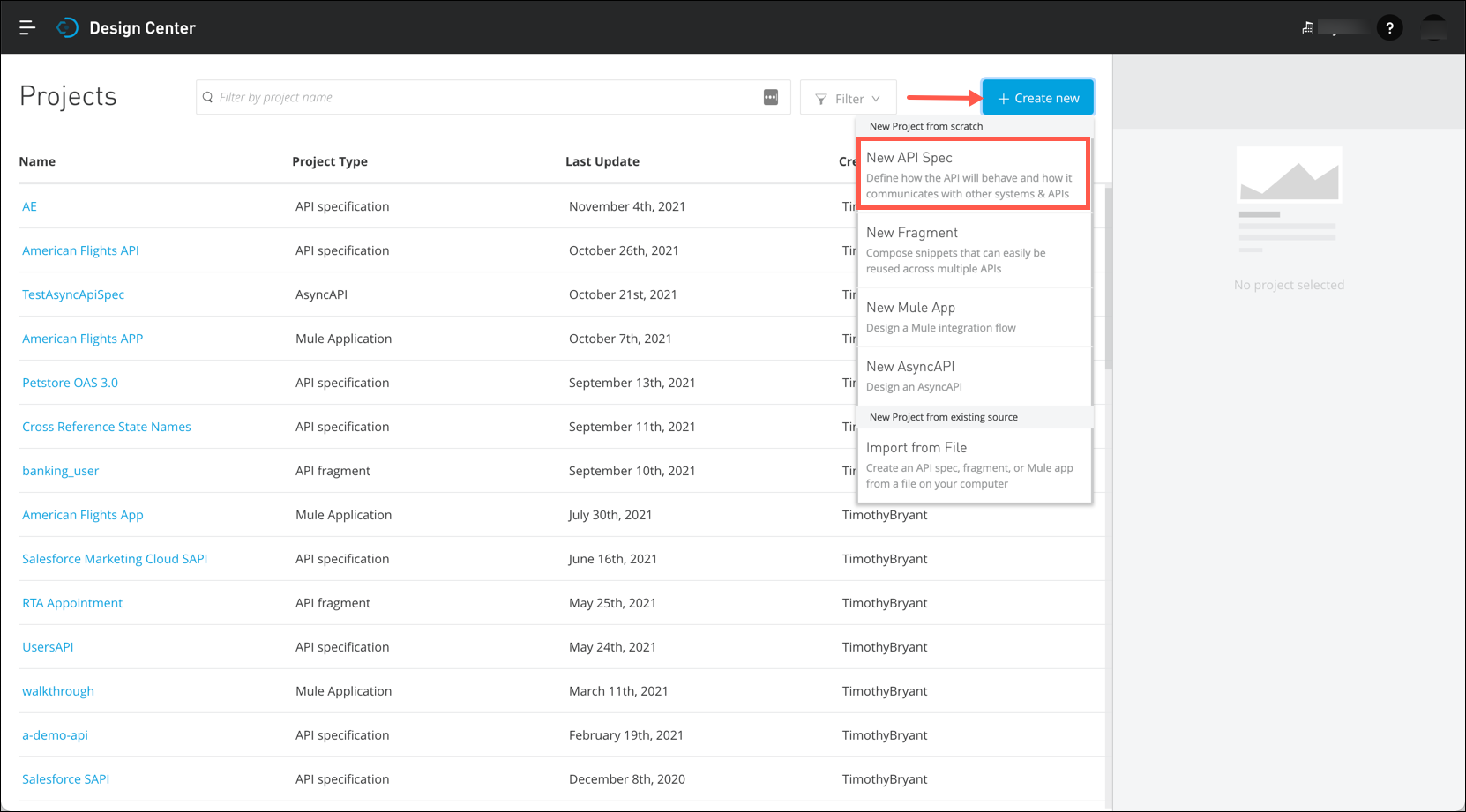1466x812 pixels.
Task: Click the Create new button
Action: [x=1038, y=98]
